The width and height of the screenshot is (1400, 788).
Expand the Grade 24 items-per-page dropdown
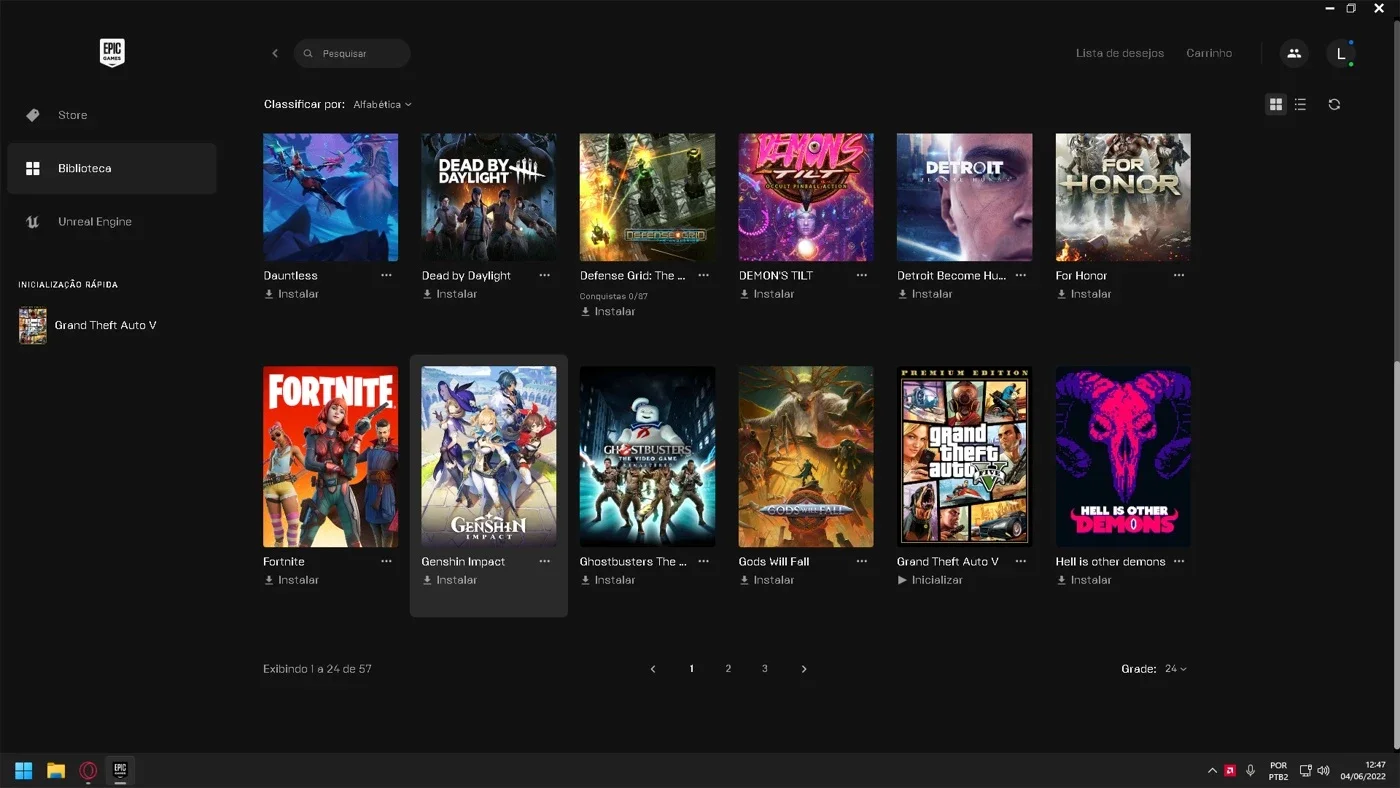1175,669
